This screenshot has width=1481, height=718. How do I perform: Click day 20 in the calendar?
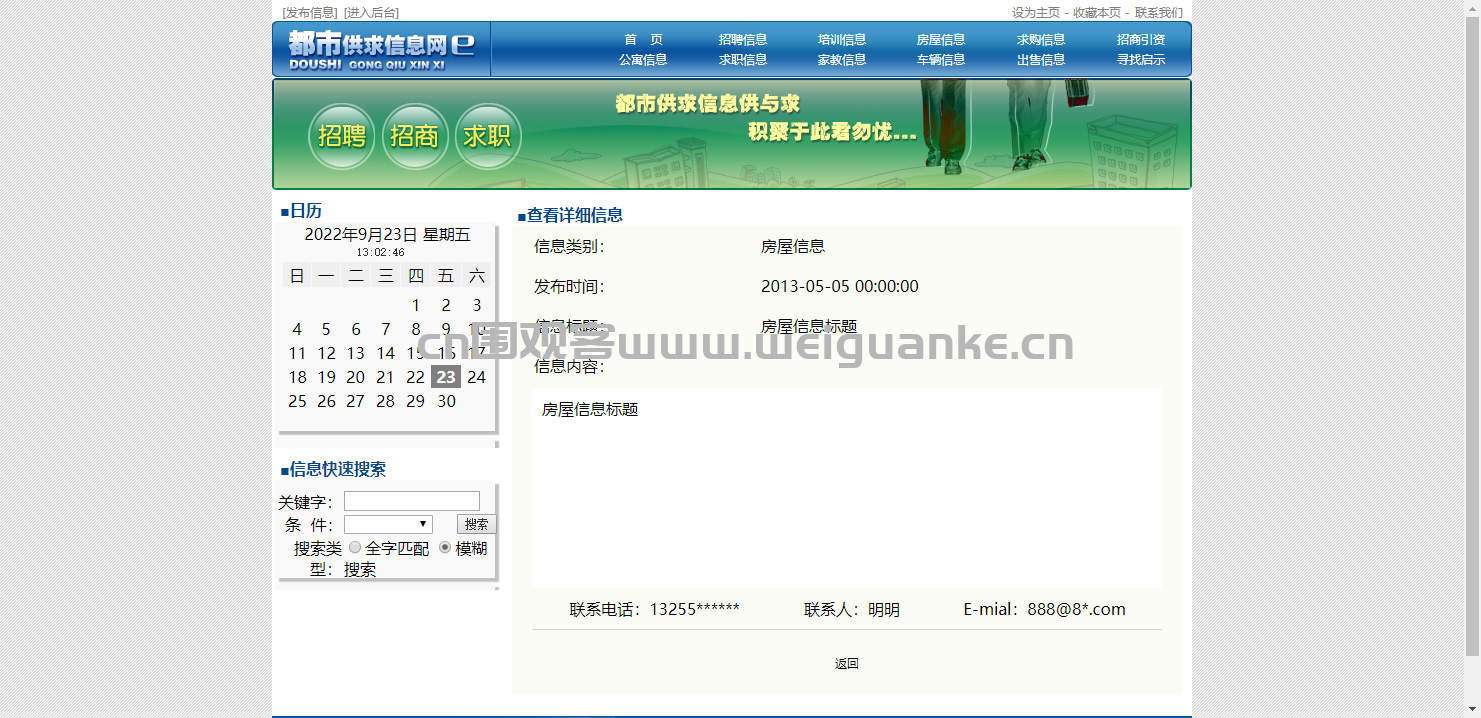pyautogui.click(x=356, y=377)
